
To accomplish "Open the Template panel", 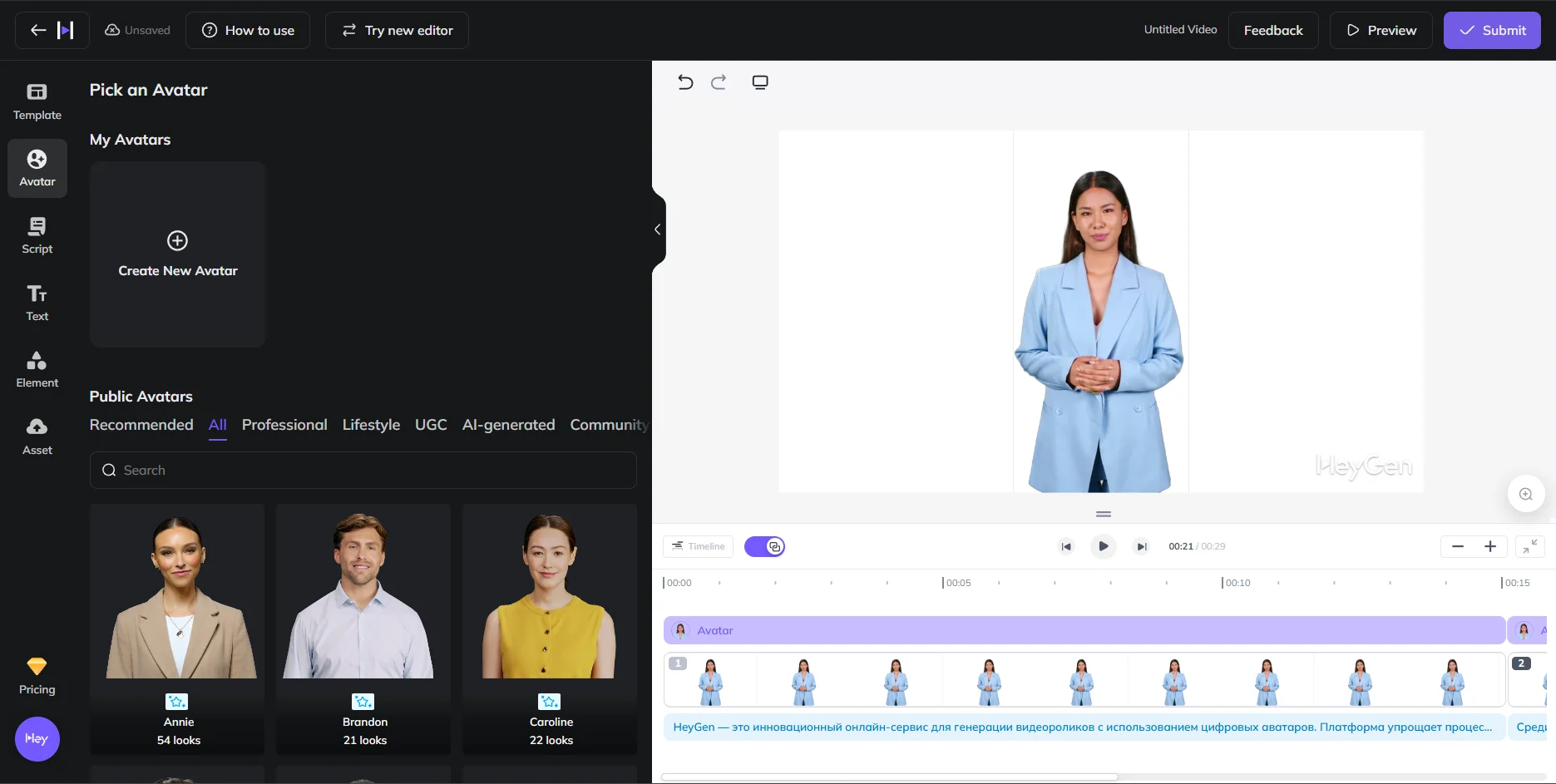I will [x=37, y=101].
